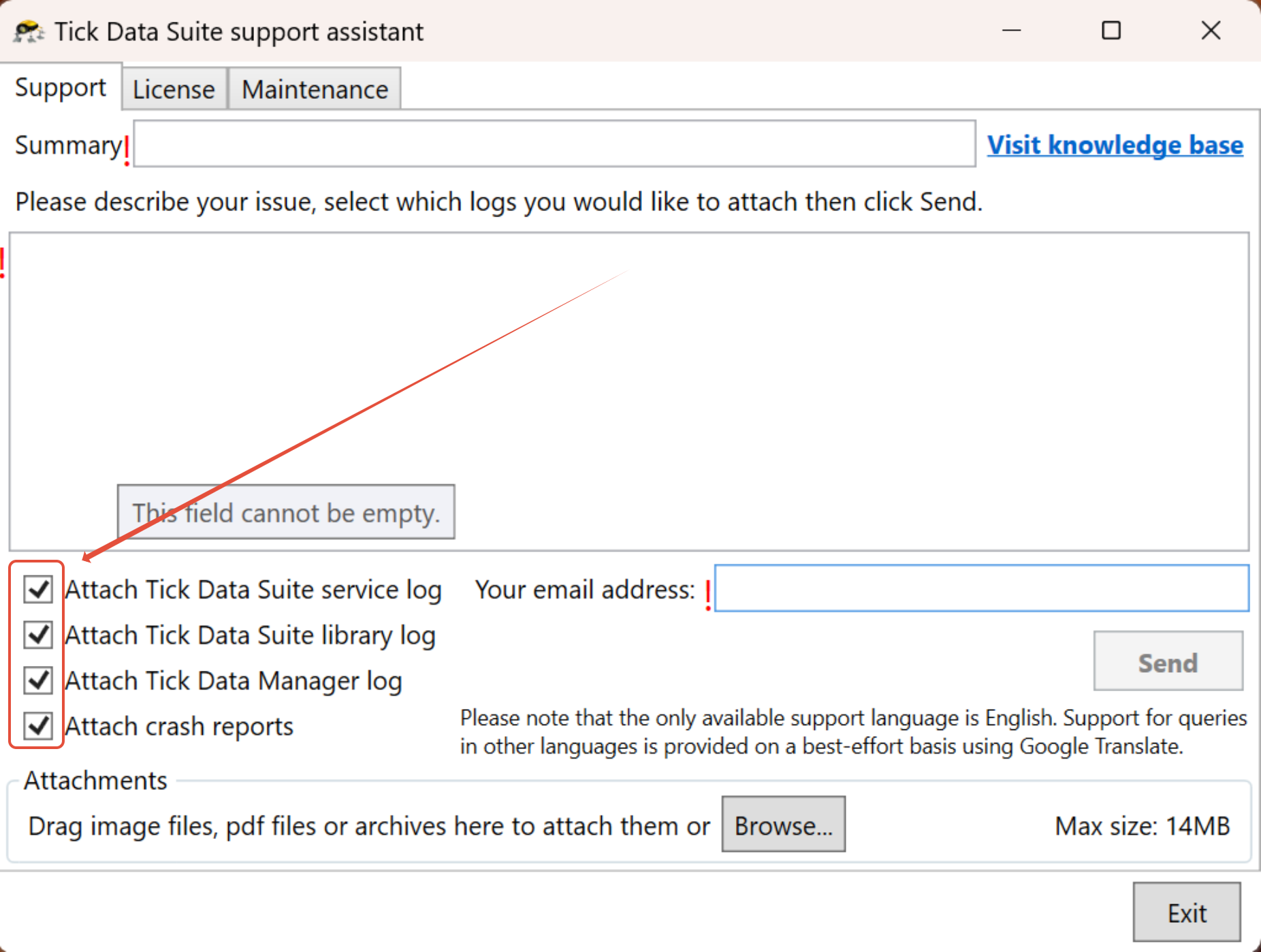Click the Send button
The height and width of the screenshot is (952, 1261).
click(1168, 661)
